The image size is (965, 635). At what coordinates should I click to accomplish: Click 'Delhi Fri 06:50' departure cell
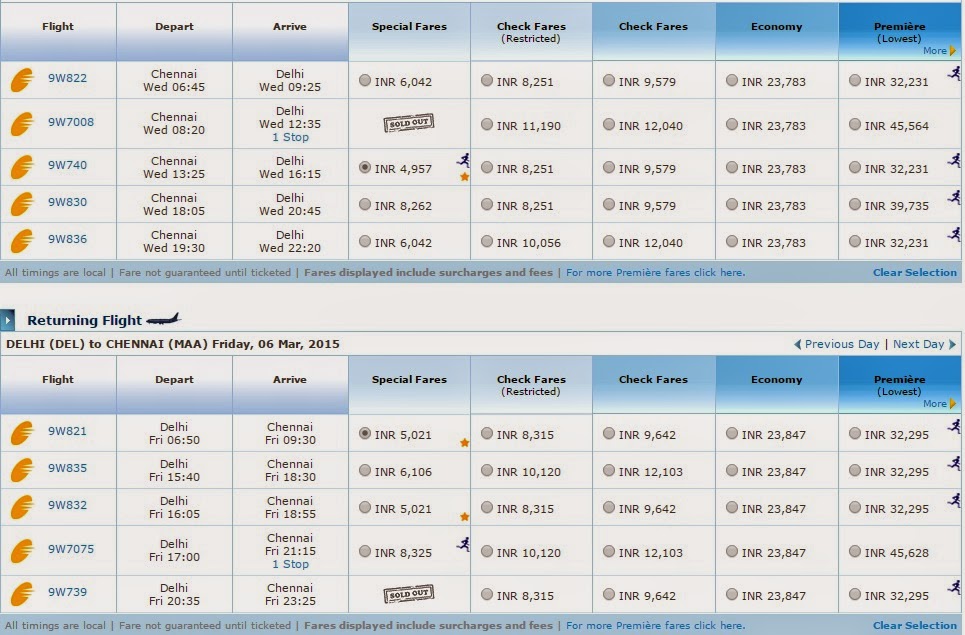174,433
